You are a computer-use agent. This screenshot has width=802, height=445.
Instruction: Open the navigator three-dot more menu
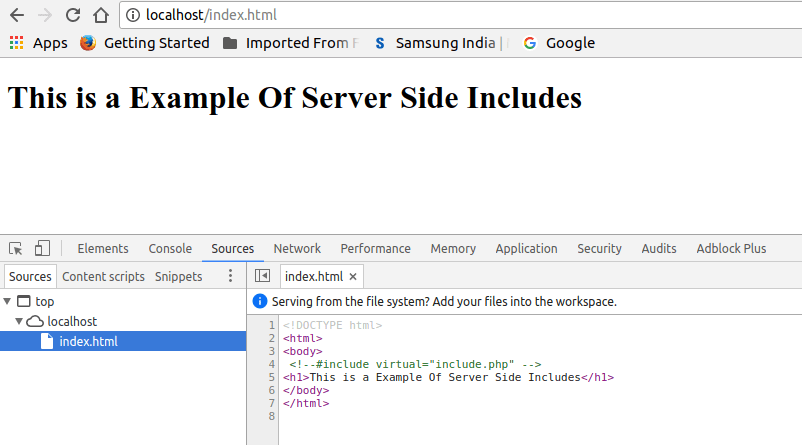click(231, 276)
